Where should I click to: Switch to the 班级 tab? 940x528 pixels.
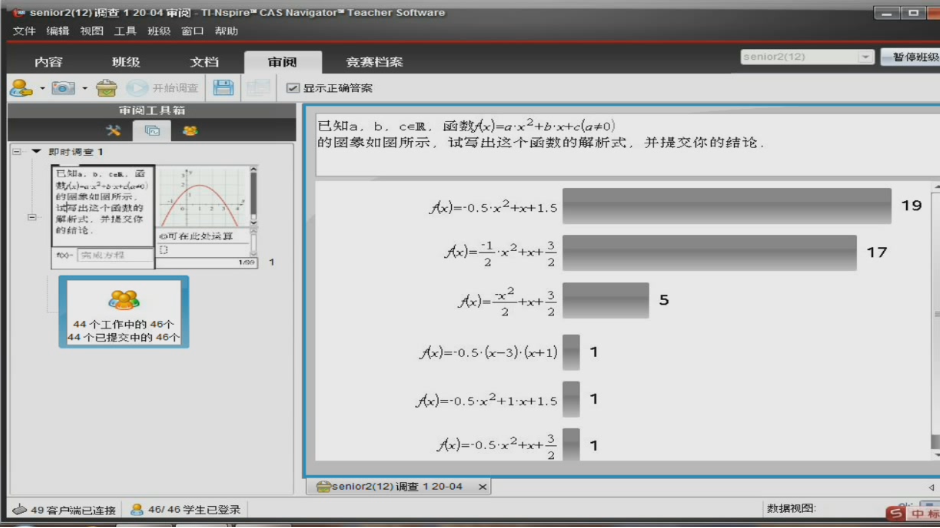click(x=126, y=62)
